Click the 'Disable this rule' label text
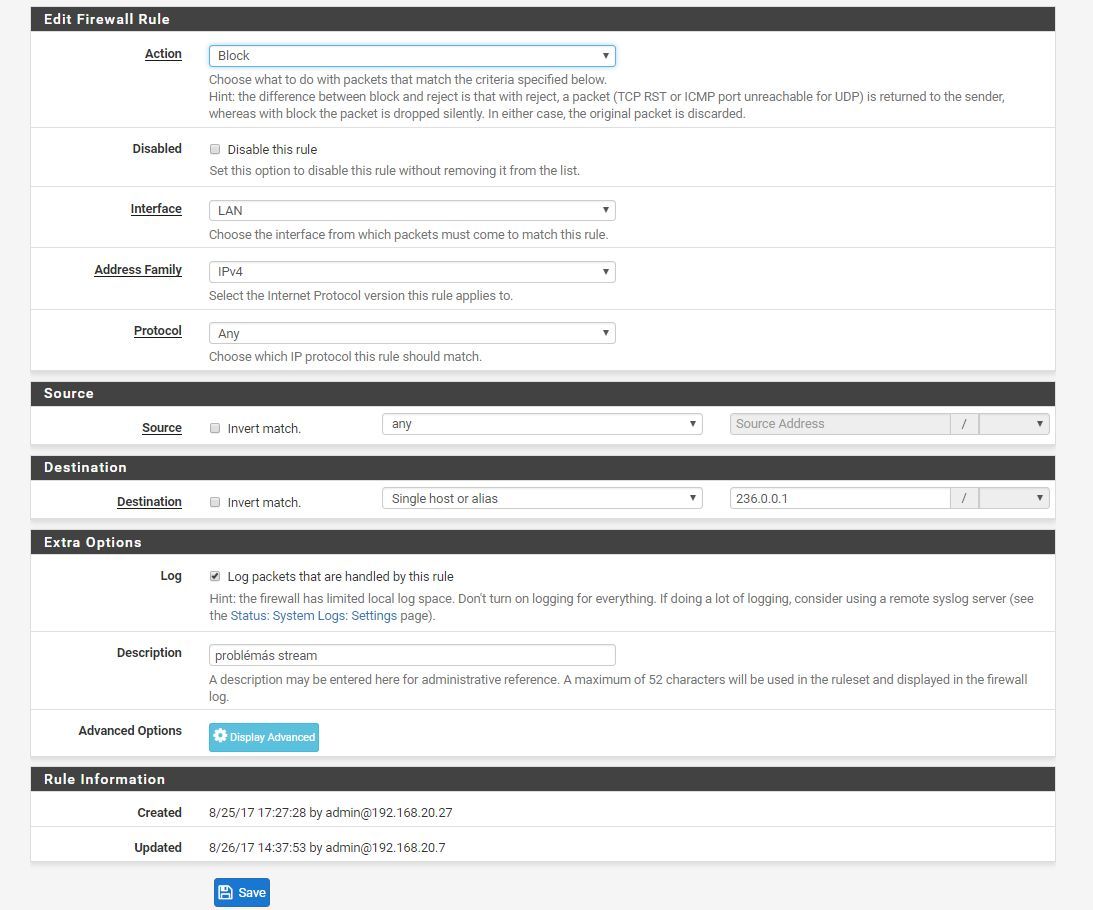 (x=272, y=149)
